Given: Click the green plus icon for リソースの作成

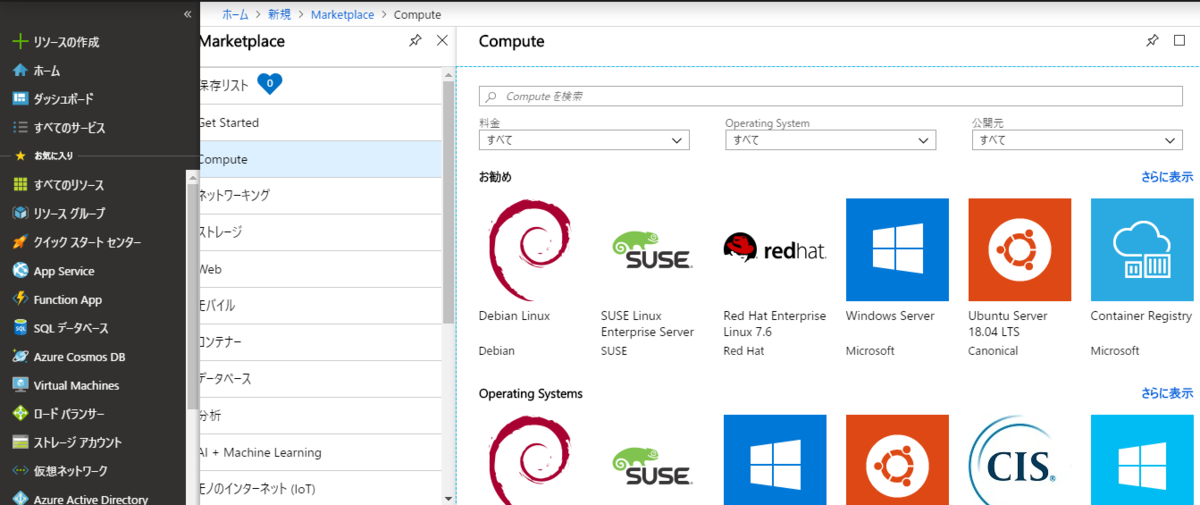Looking at the screenshot, I should (19, 42).
